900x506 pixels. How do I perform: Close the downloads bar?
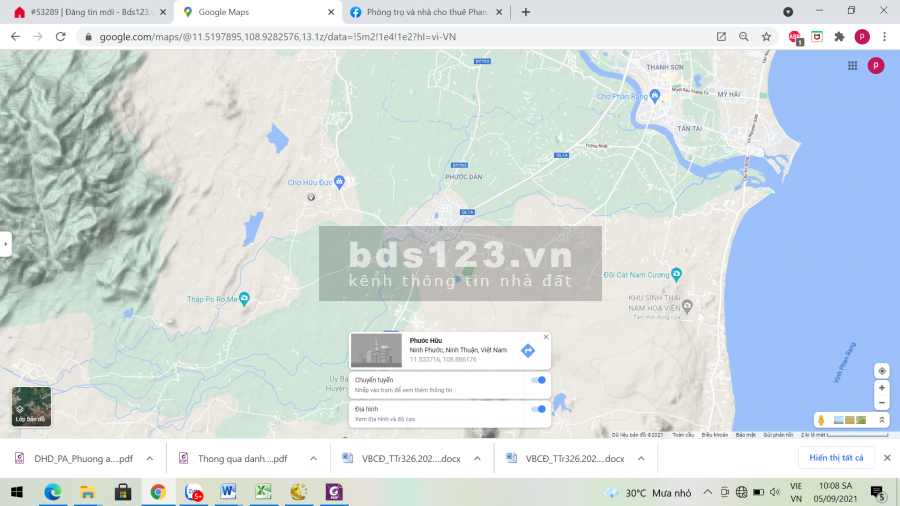pyautogui.click(x=887, y=457)
